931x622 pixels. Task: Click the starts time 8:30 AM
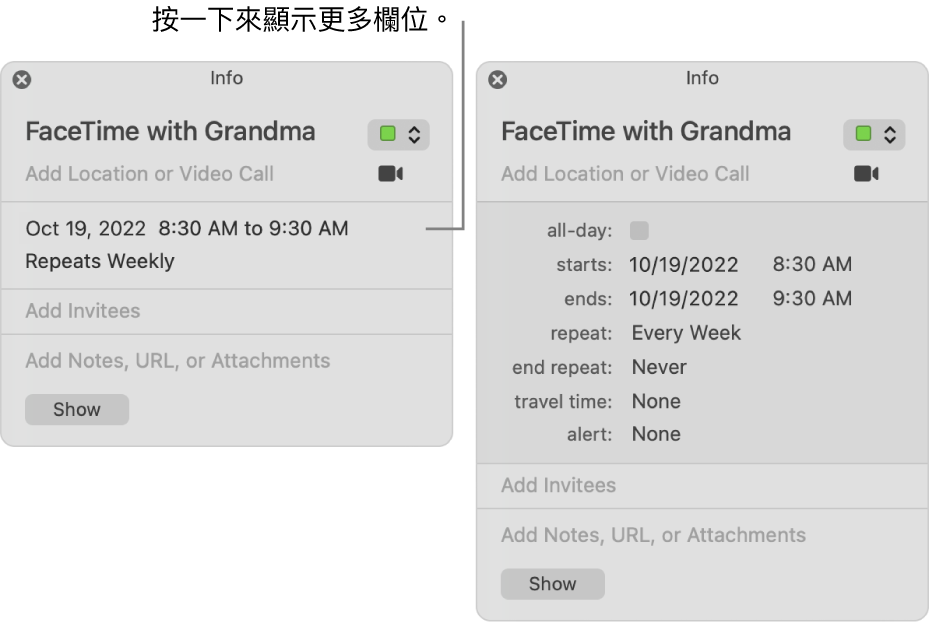click(812, 265)
